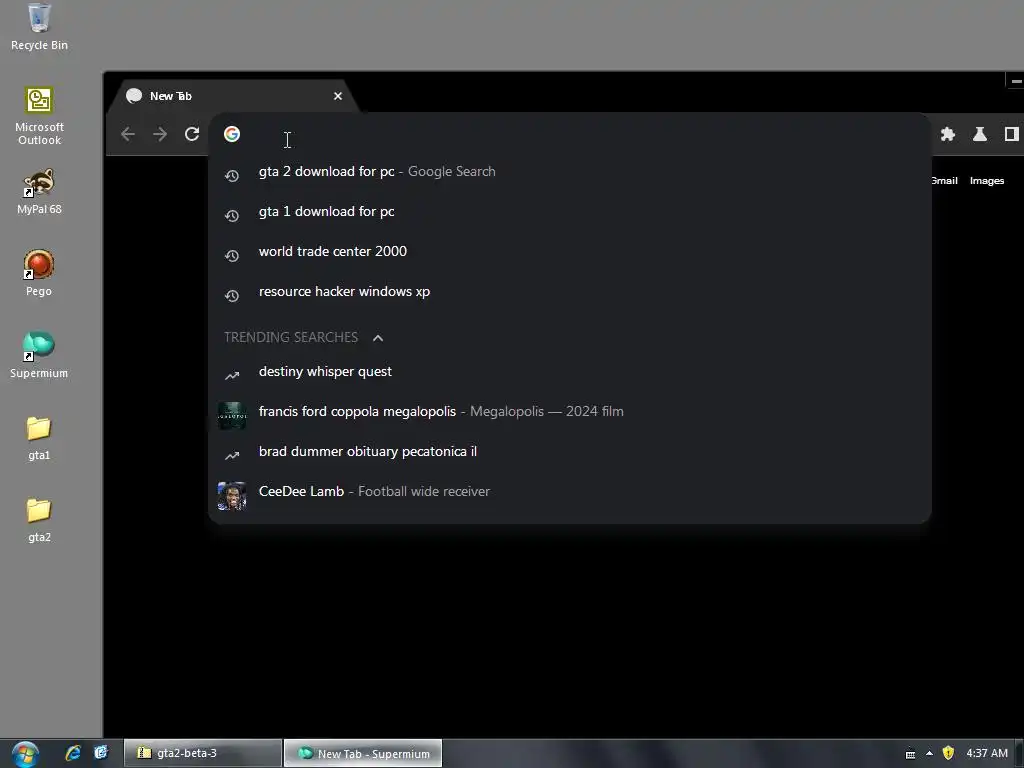Open the Extensions puzzle icon
This screenshot has width=1024, height=768.
948,135
